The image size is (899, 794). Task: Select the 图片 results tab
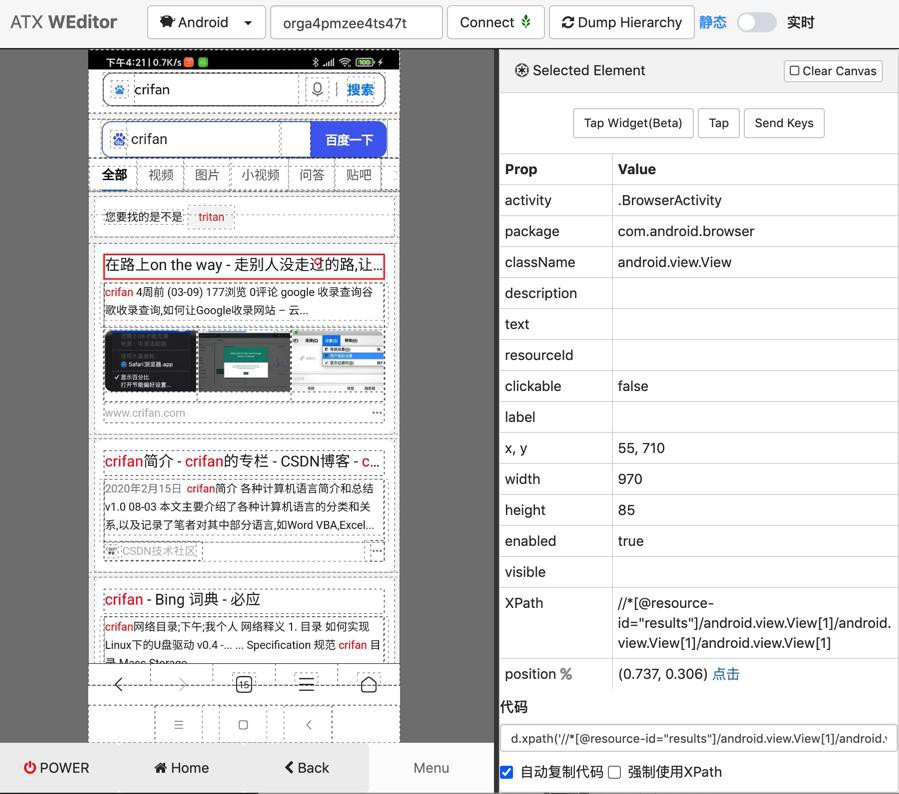(x=207, y=175)
